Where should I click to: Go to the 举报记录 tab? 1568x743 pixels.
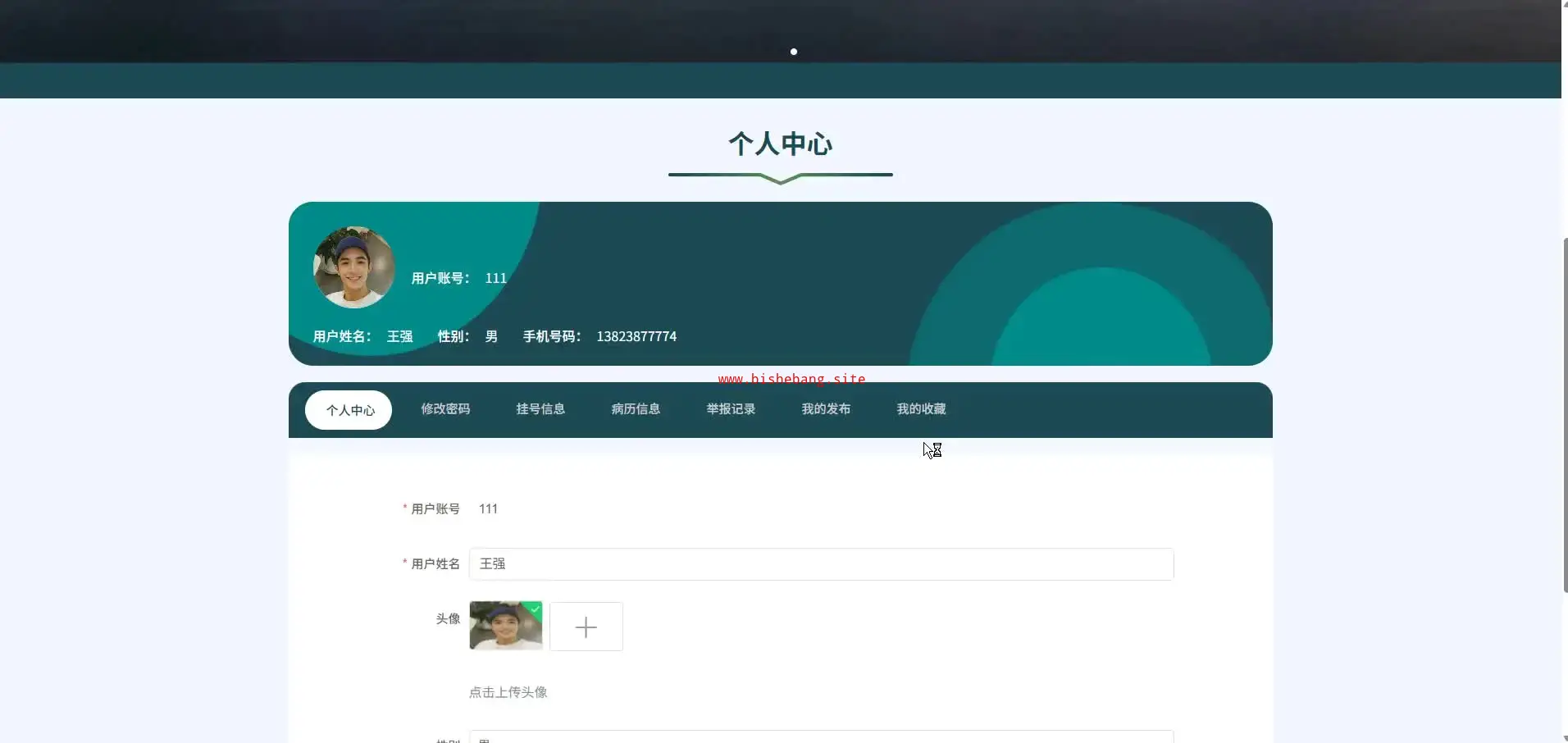(731, 409)
